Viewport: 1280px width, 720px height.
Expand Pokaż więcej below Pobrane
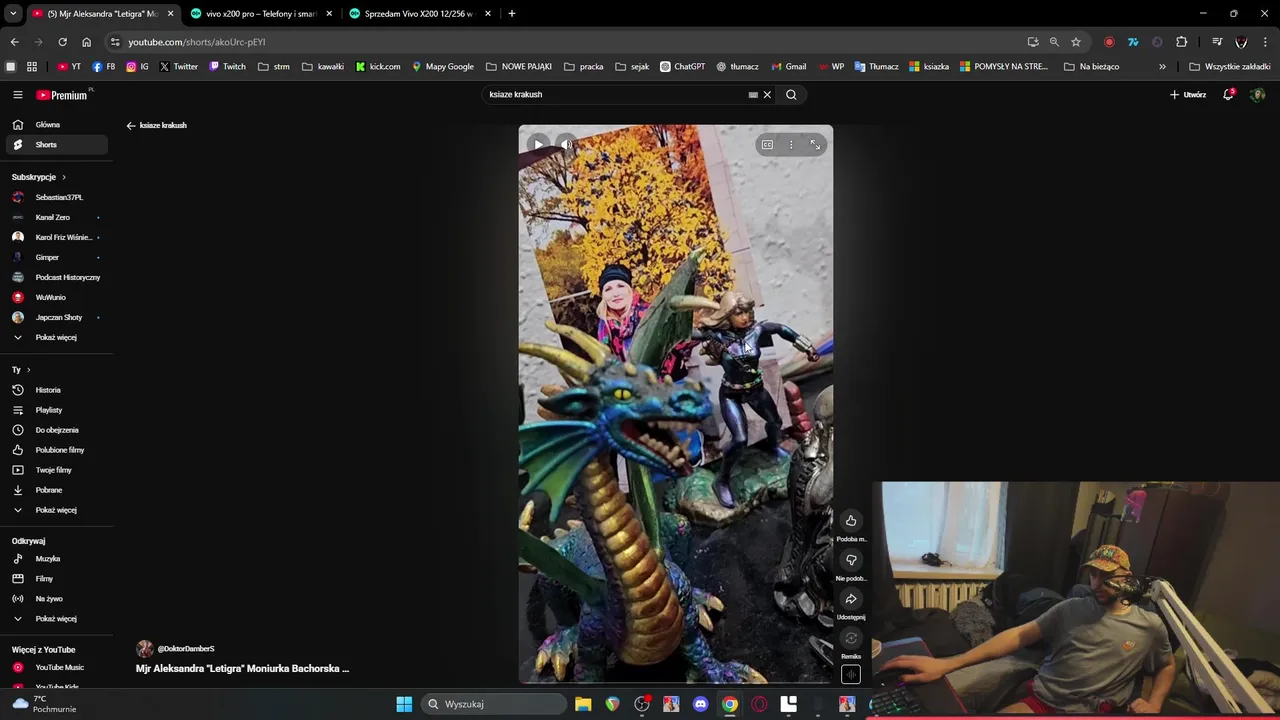click(x=57, y=510)
